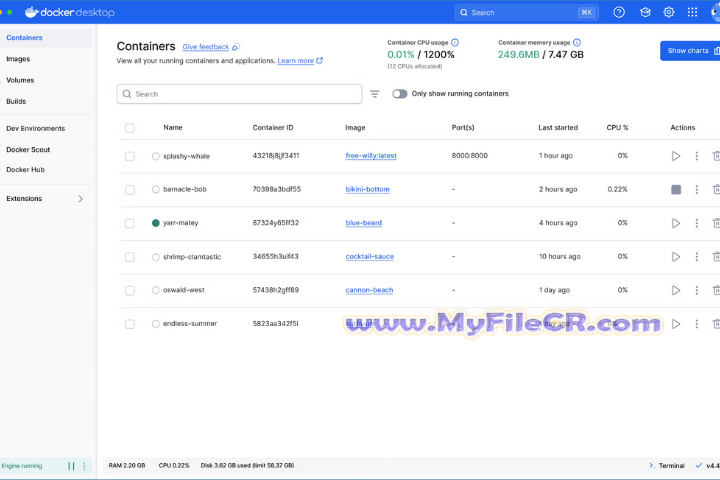
Task: Click the endless-summer container name
Action: tap(190, 324)
